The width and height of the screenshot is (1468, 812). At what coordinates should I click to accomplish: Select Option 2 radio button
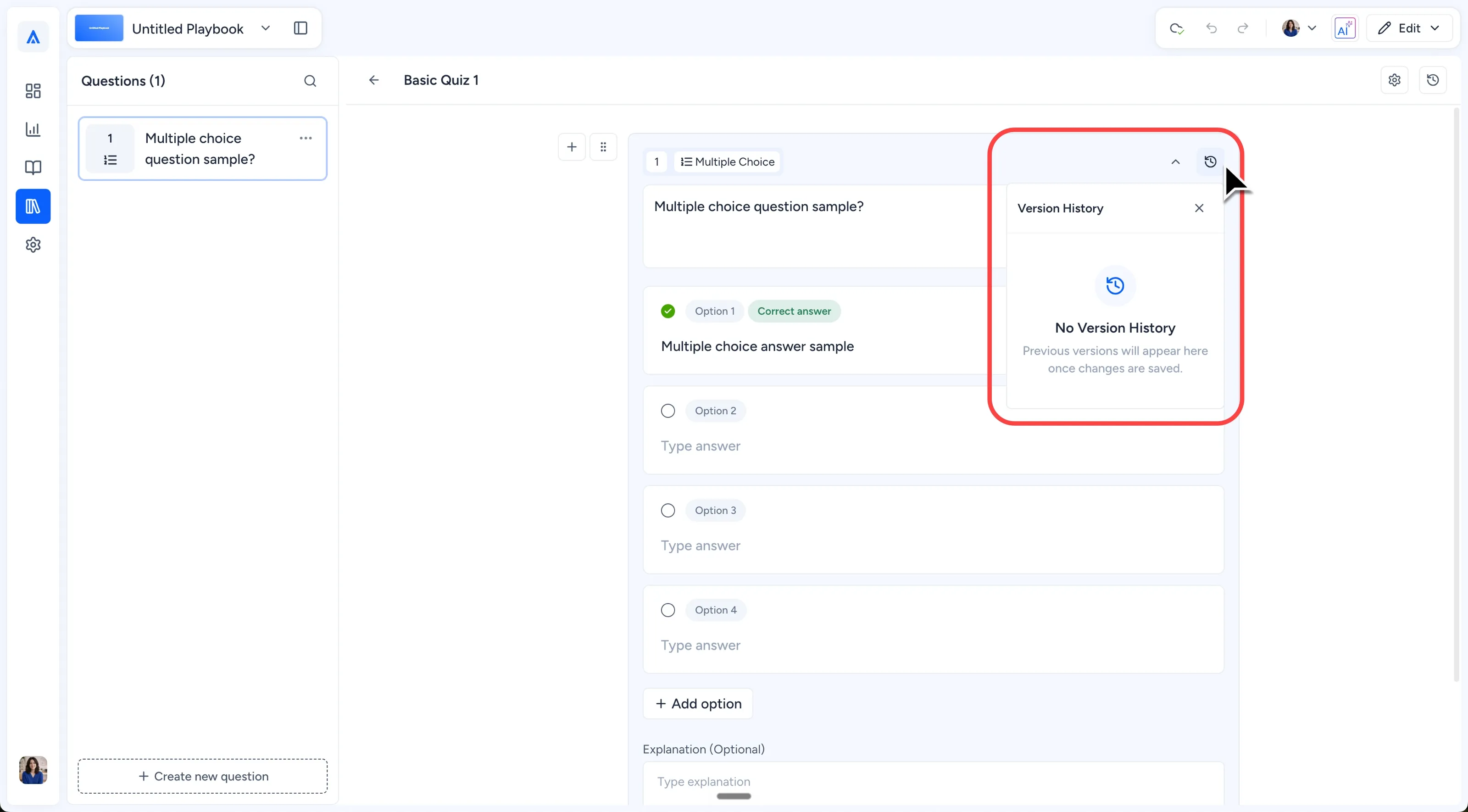coord(668,411)
